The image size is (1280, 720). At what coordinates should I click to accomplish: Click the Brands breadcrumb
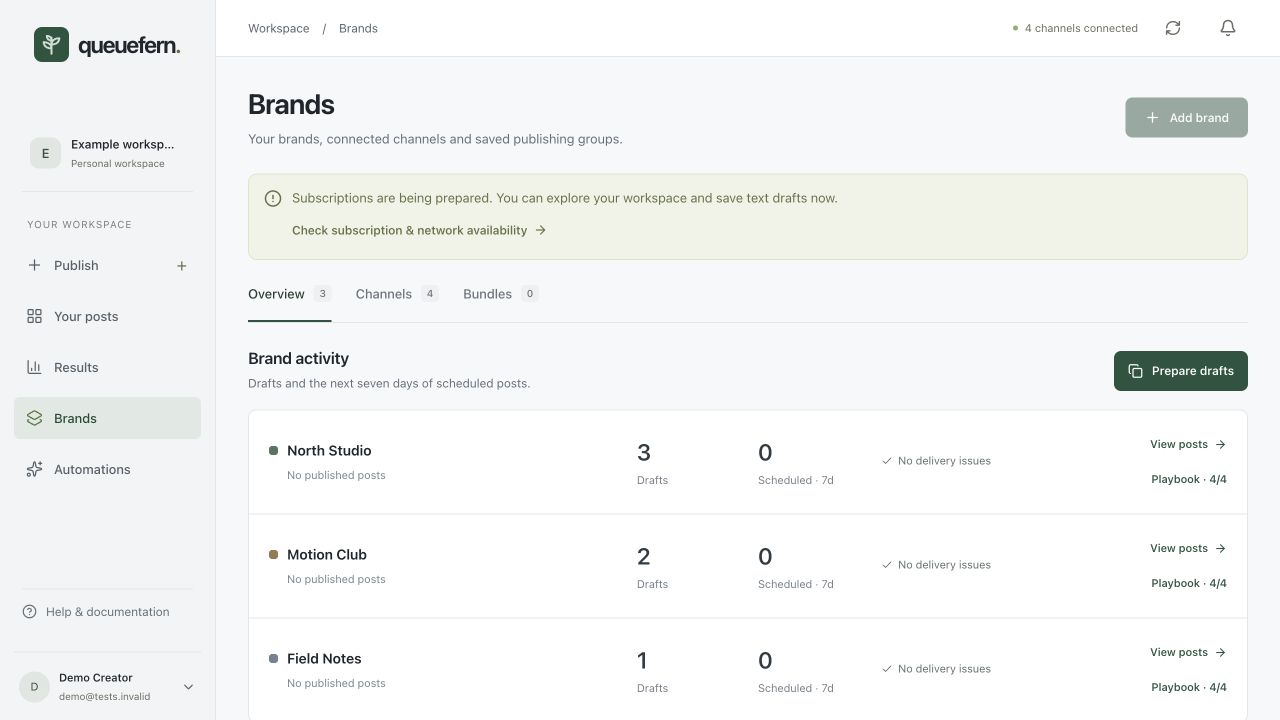click(358, 28)
